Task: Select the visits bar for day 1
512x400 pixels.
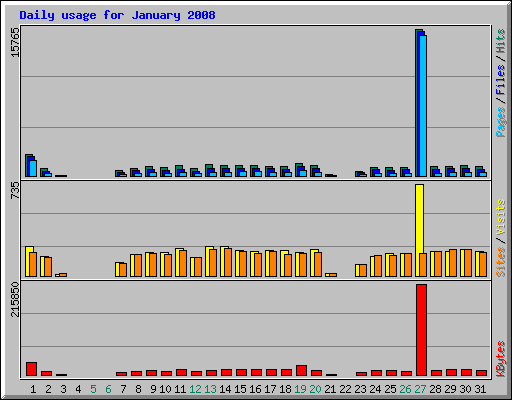Action: [x=28, y=261]
